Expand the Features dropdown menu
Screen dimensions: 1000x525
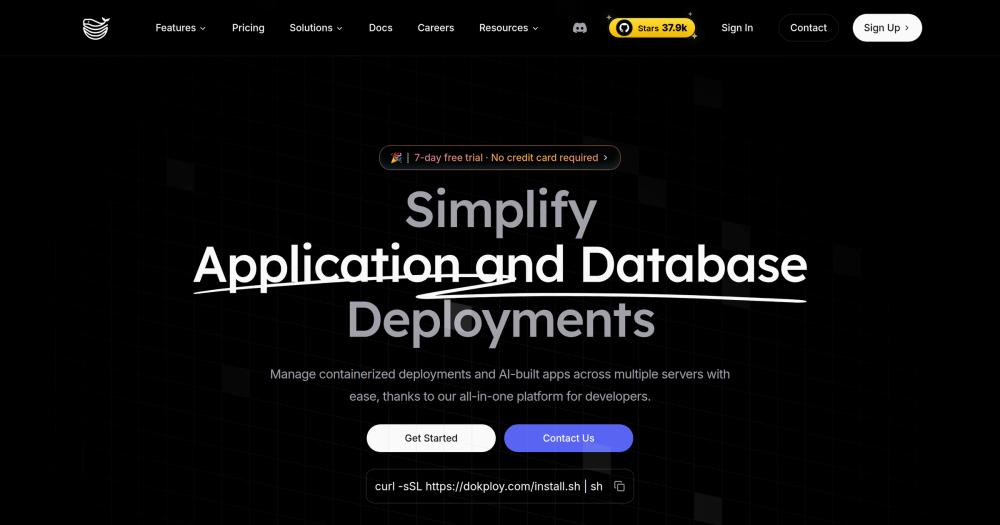click(x=180, y=28)
